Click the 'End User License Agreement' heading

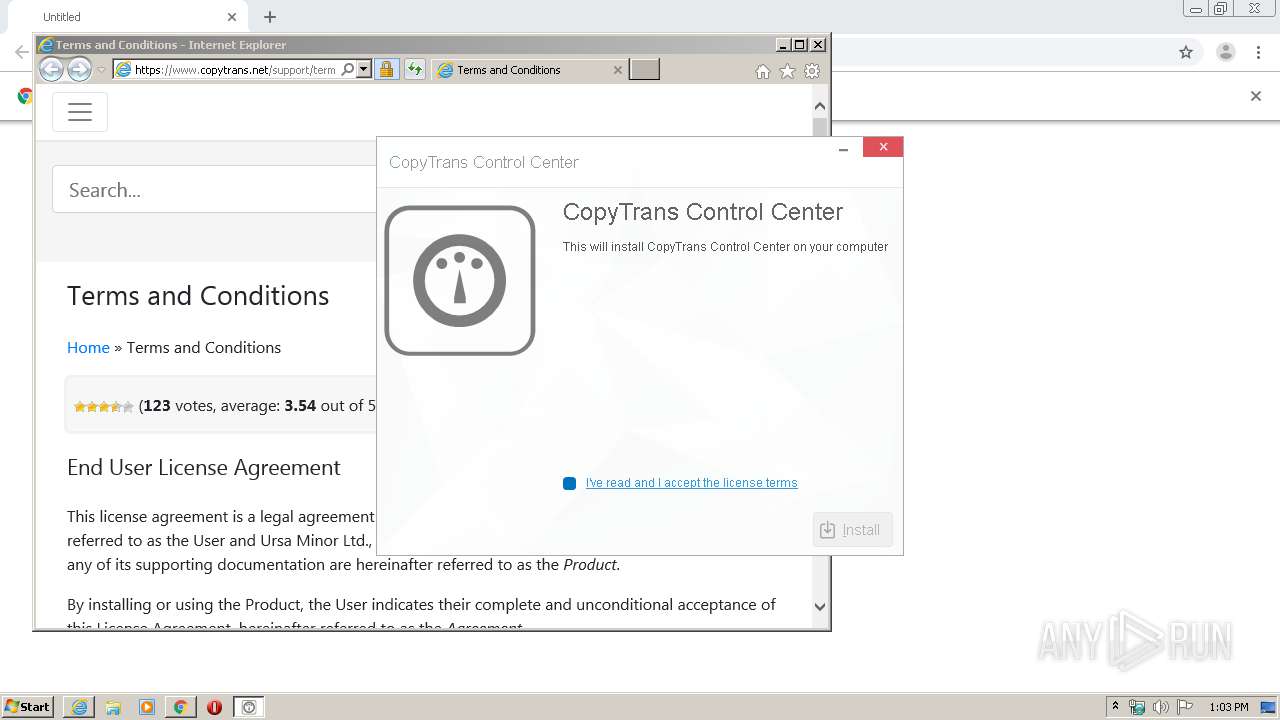click(x=204, y=467)
